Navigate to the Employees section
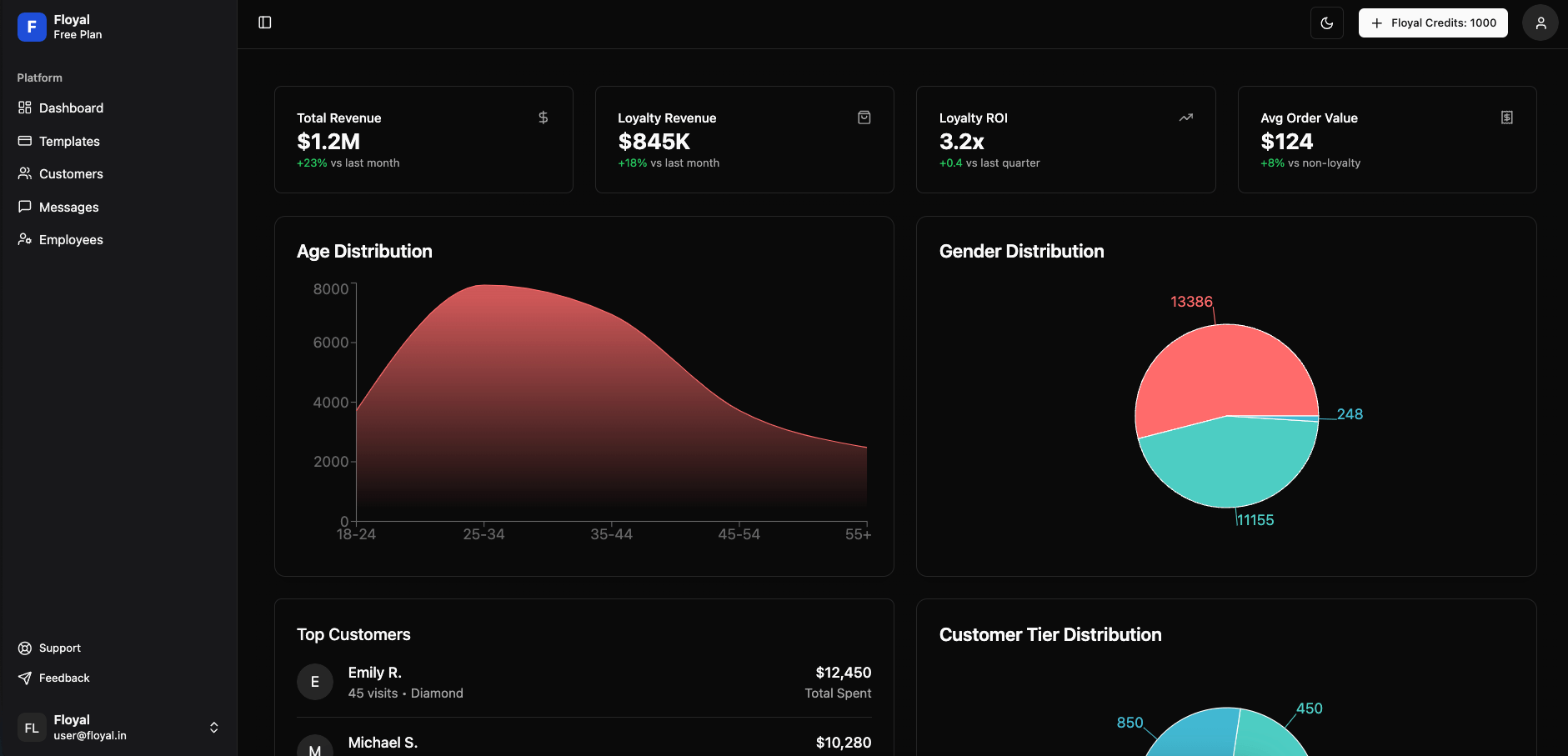Image resolution: width=1568 pixels, height=756 pixels. click(x=71, y=239)
